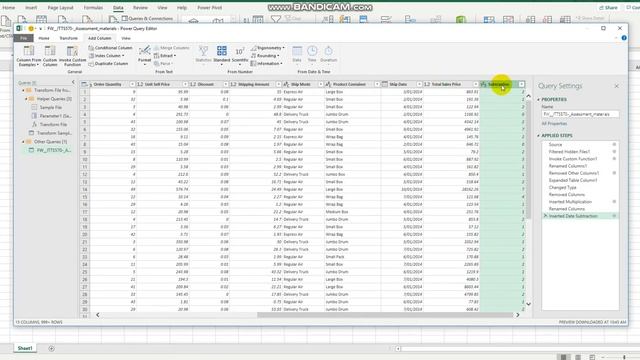Click Invoke Custom Function icon
The image size is (640, 360).
pos(72,51)
